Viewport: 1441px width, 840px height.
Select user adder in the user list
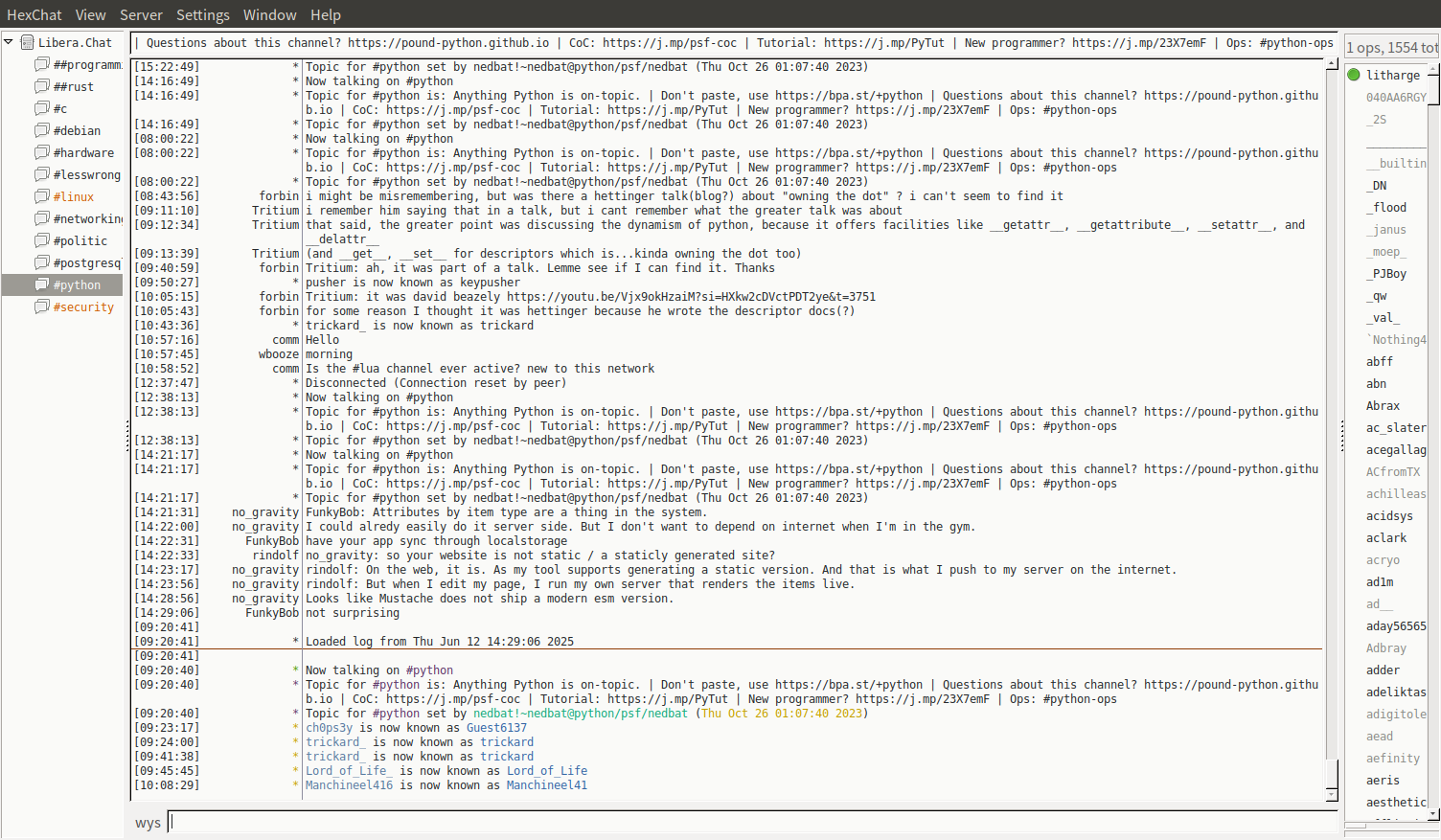coord(1384,670)
